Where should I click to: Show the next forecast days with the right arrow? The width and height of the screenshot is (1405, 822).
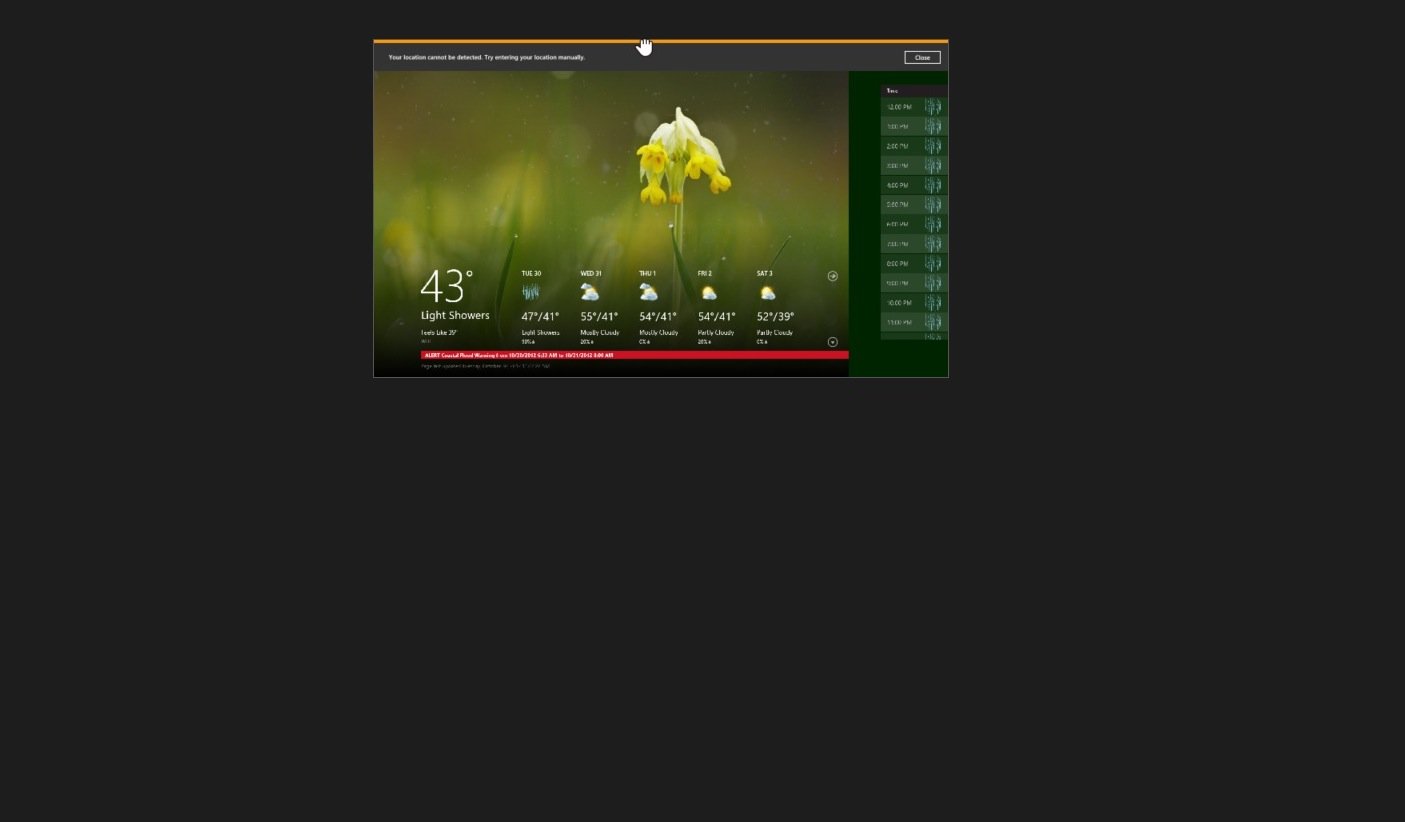833,276
